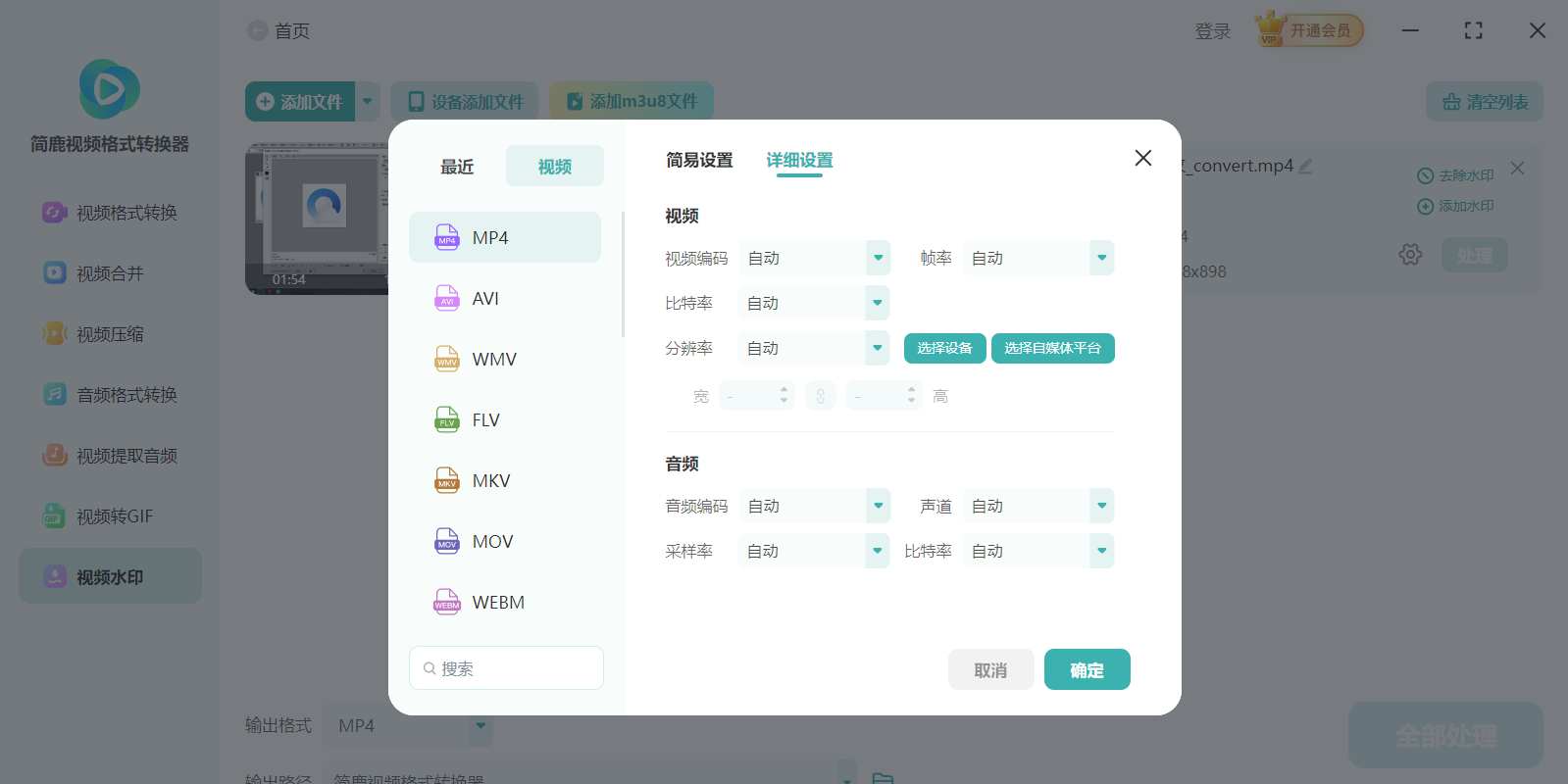Select the FLV format icon

(x=447, y=419)
